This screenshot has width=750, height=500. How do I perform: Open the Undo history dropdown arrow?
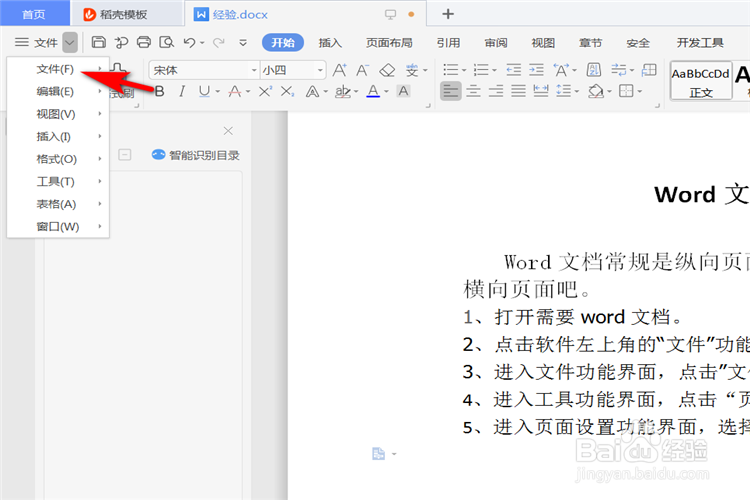[202, 43]
